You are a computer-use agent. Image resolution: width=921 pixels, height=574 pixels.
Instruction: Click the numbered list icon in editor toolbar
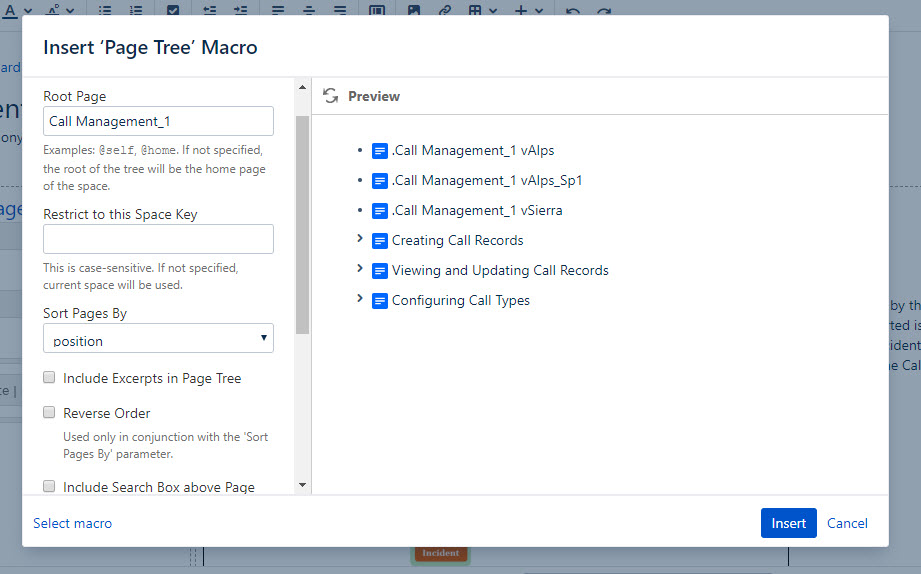136,11
